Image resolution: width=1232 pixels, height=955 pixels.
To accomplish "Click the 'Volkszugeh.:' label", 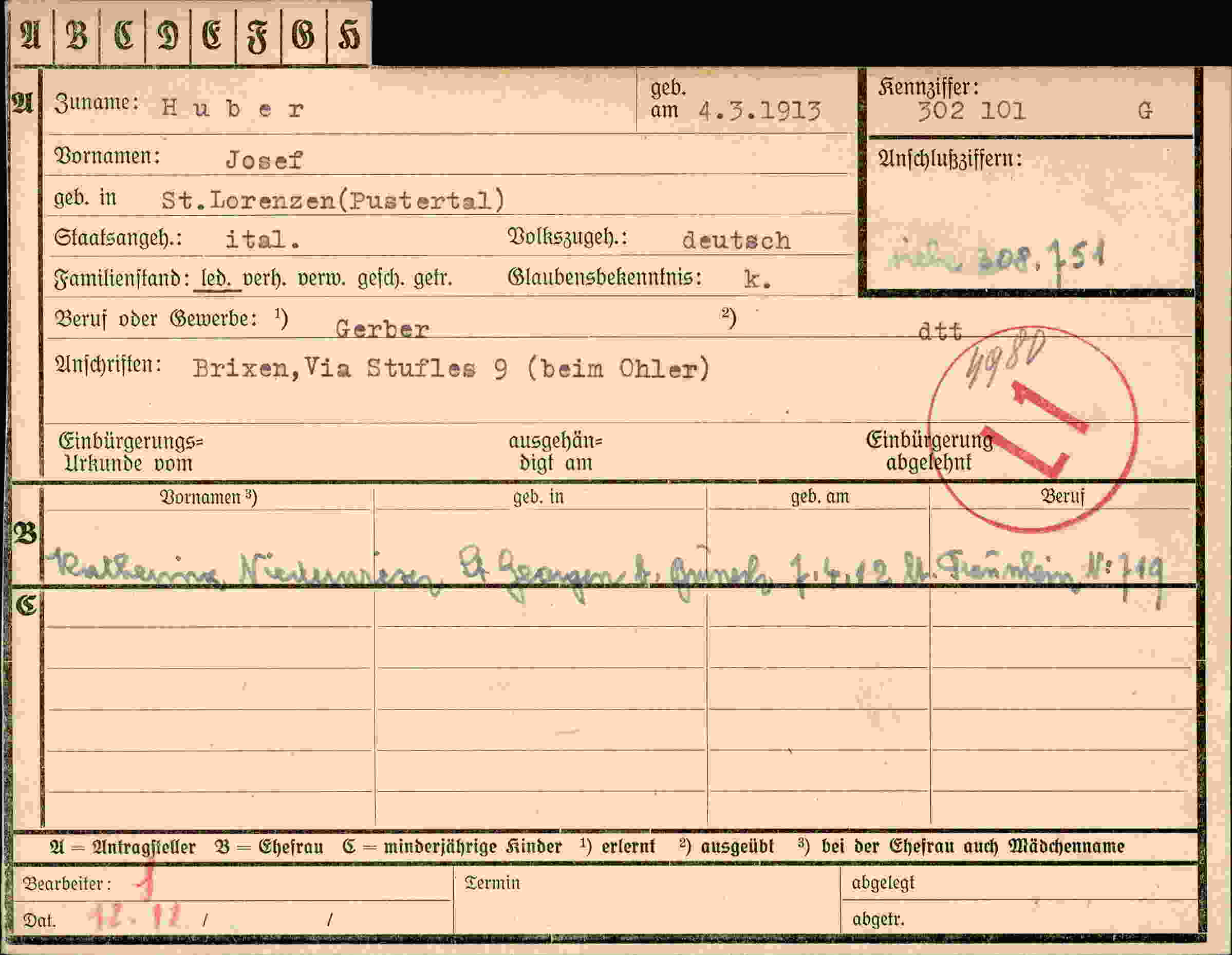I will (x=568, y=237).
